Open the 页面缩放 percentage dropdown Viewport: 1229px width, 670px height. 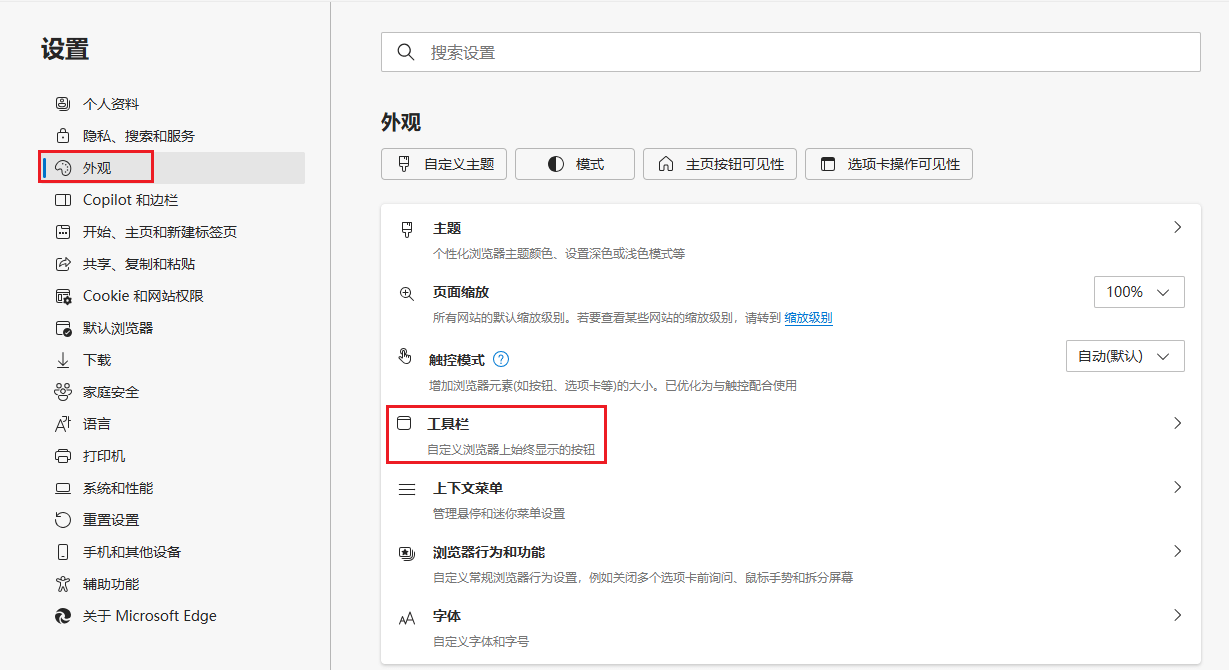pyautogui.click(x=1139, y=291)
